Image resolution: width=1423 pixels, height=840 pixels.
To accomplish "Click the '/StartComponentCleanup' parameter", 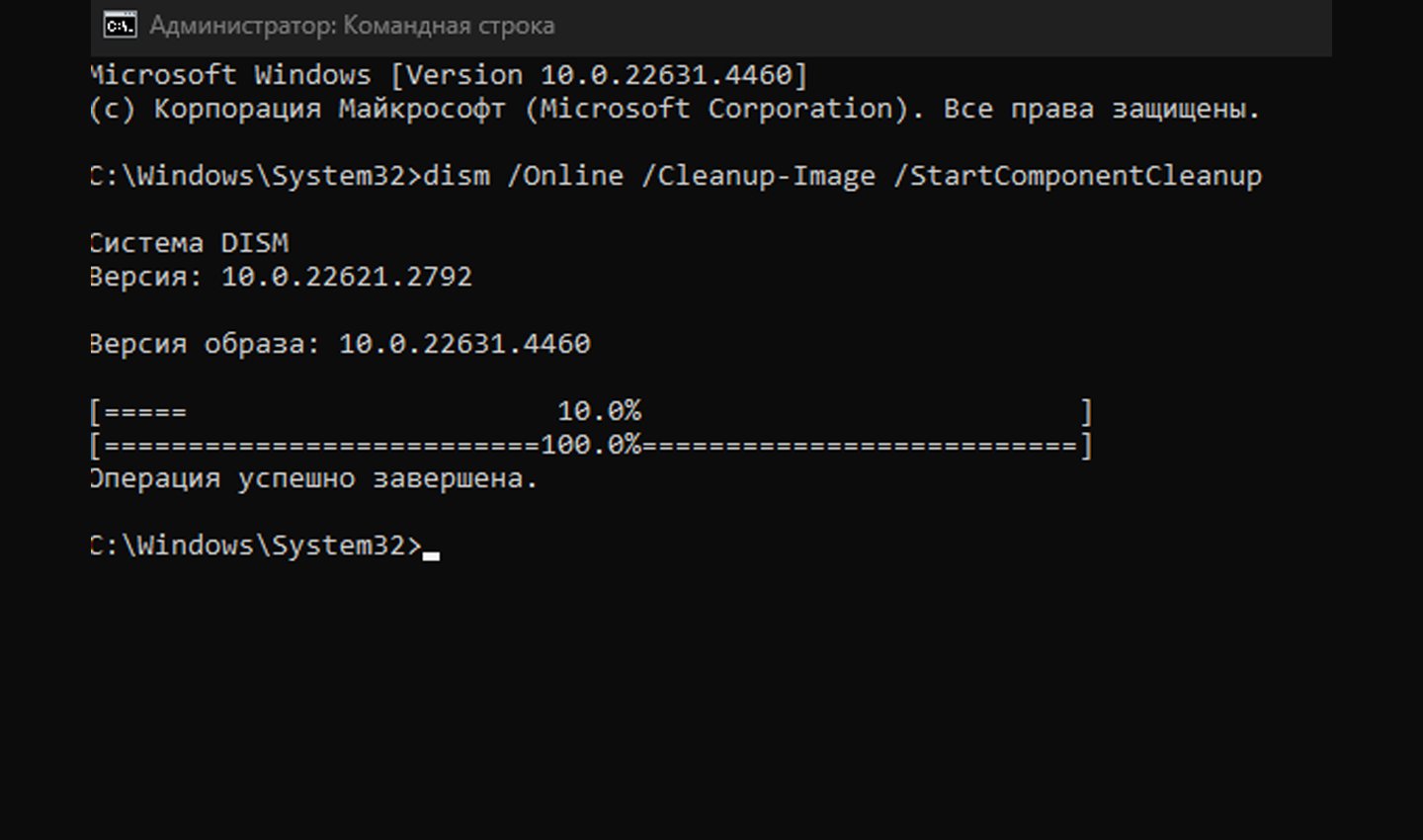I will 1077,176.
